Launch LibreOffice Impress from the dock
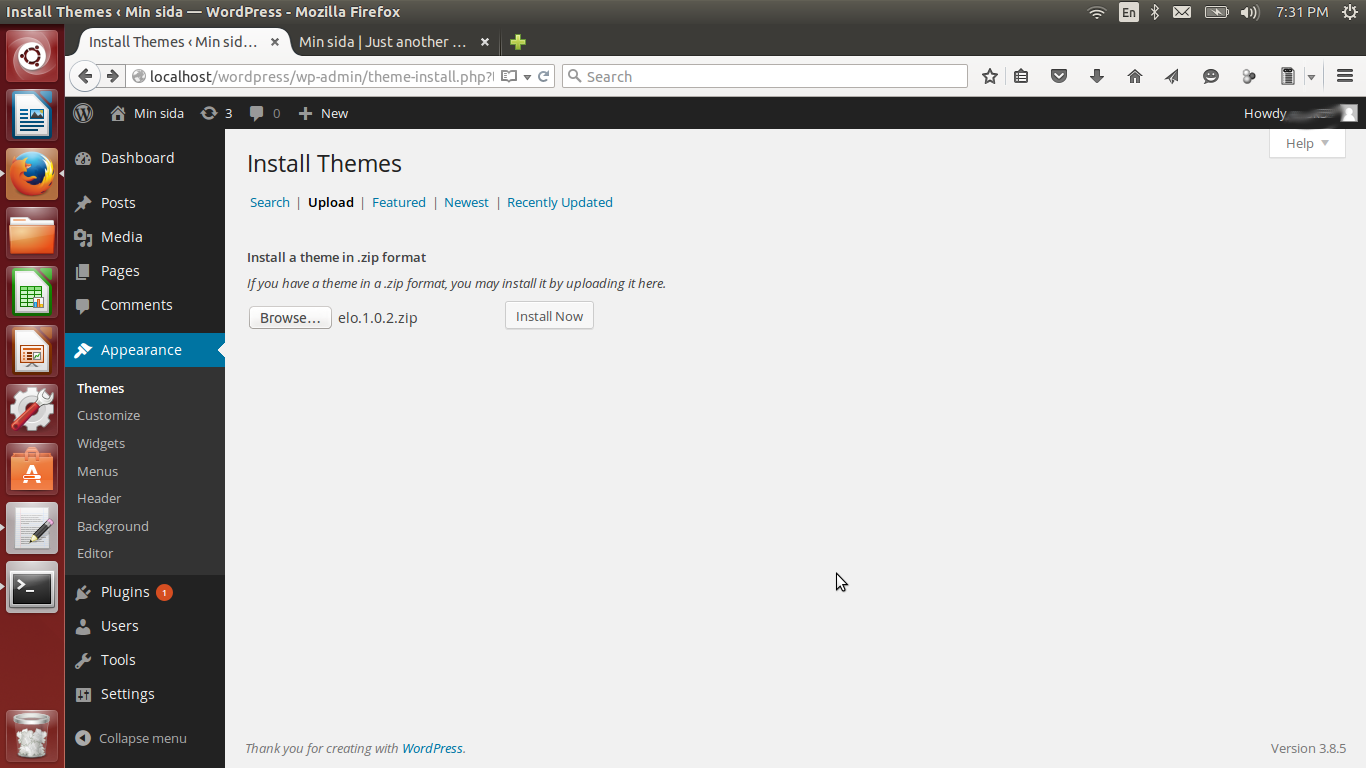This screenshot has width=1366, height=768. (32, 351)
